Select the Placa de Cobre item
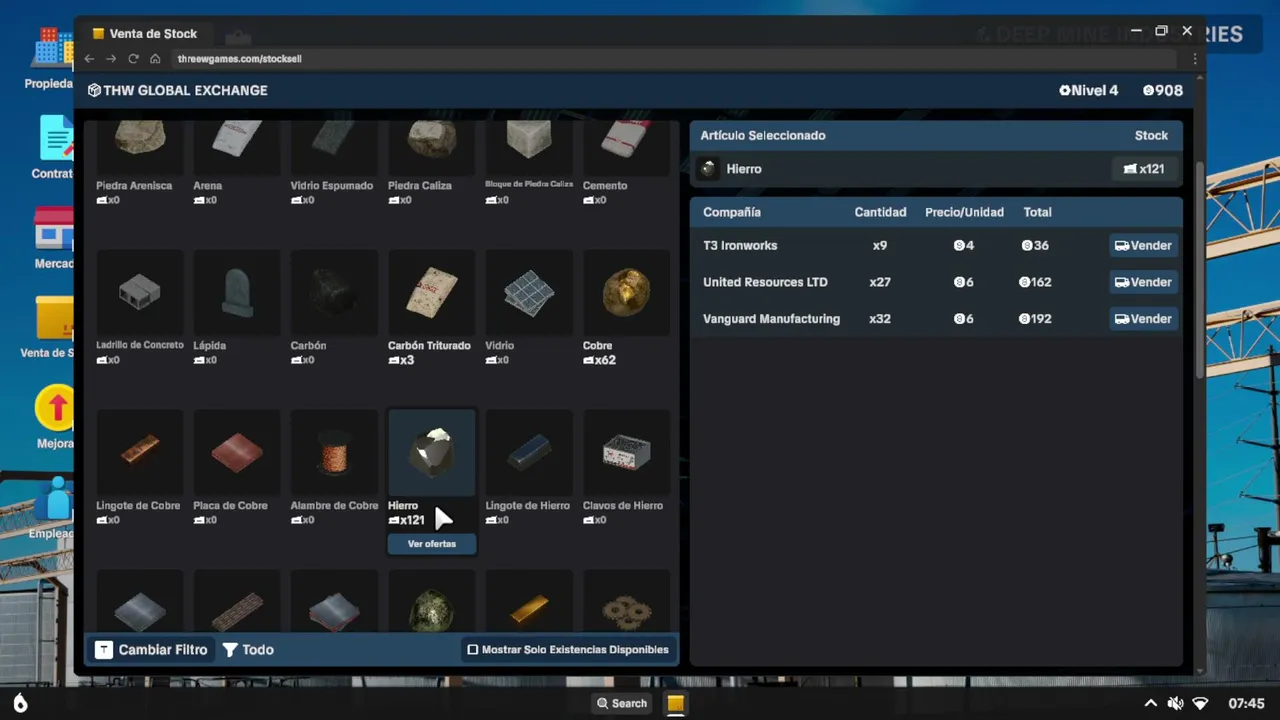The height and width of the screenshot is (720, 1280). click(x=236, y=453)
